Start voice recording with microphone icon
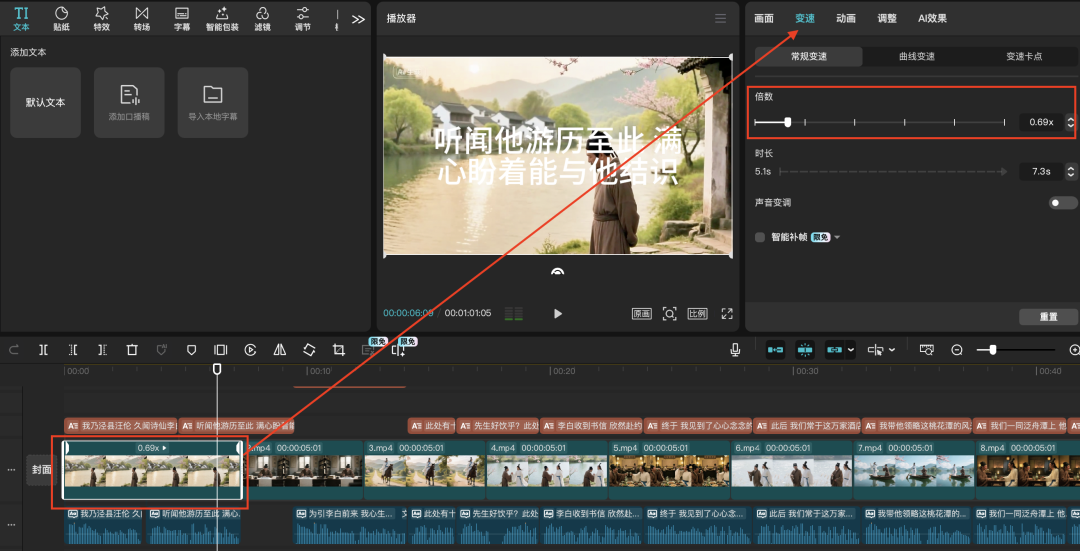1080x551 pixels. click(735, 350)
